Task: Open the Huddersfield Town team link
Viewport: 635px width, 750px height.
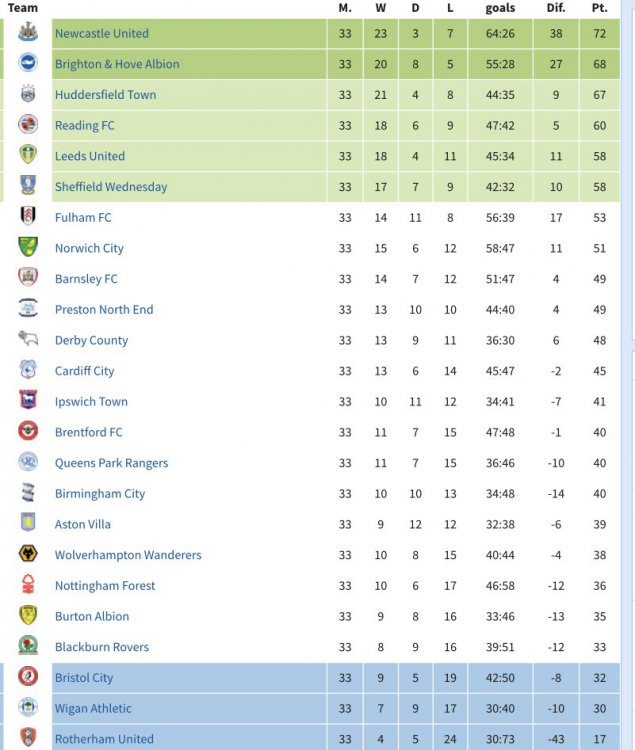Action: (105, 95)
